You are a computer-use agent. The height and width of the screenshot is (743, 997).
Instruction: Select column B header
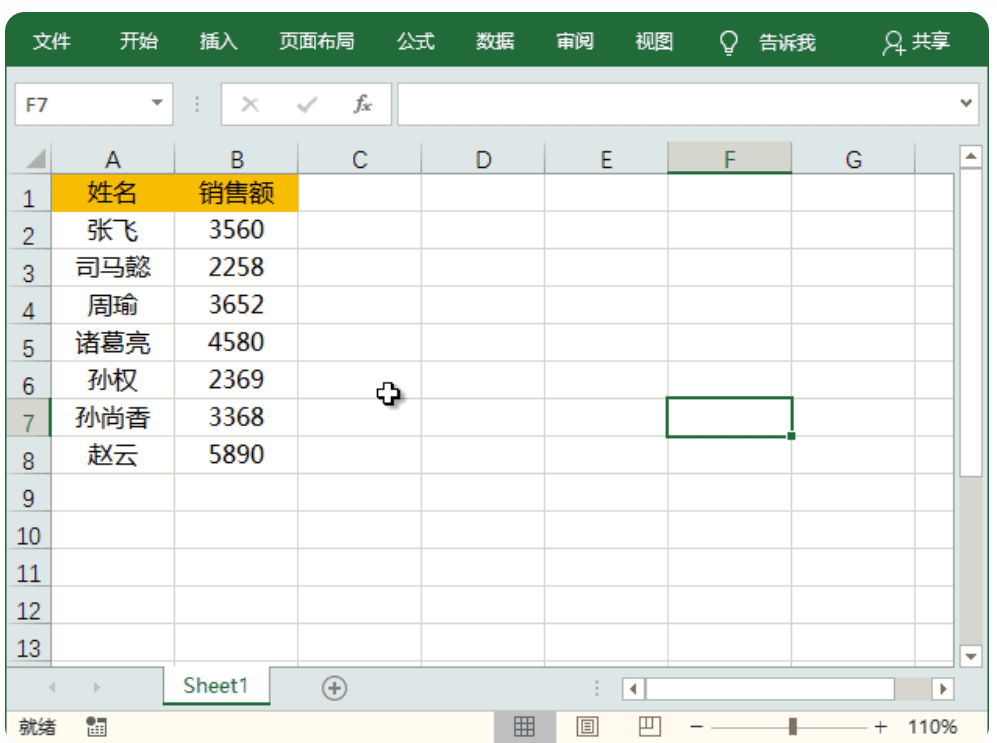pyautogui.click(x=237, y=159)
